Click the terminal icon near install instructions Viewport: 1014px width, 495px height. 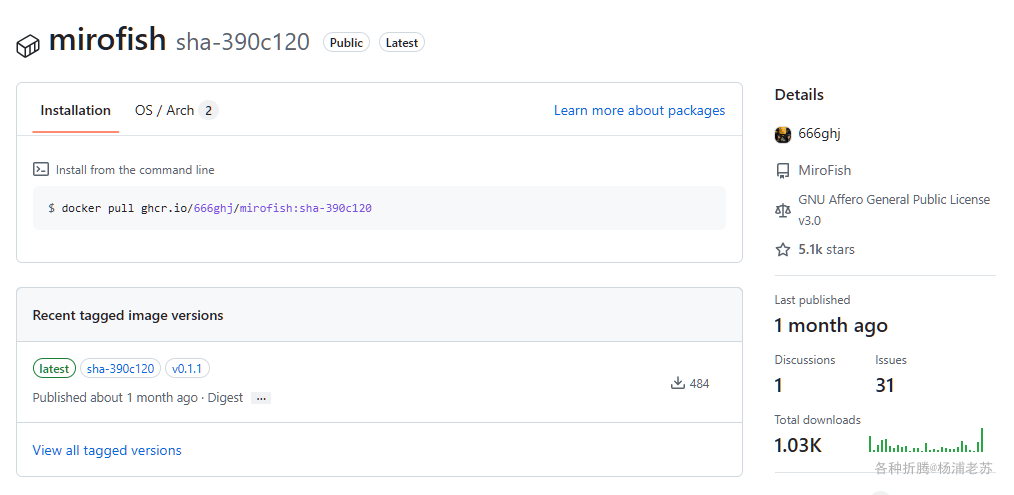[41, 169]
